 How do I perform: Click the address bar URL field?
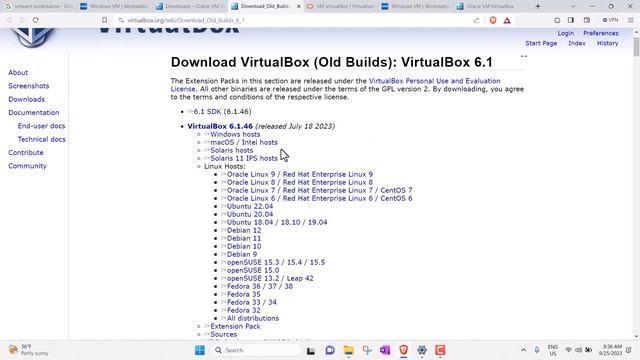tap(294, 20)
